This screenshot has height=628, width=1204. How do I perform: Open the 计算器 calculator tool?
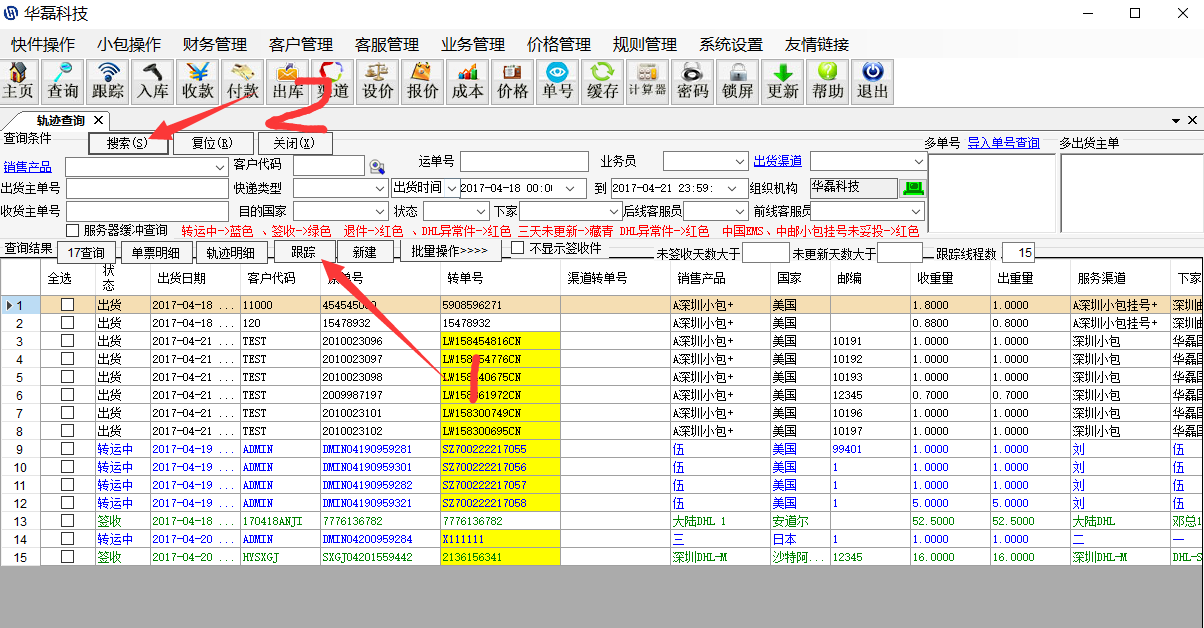point(647,81)
